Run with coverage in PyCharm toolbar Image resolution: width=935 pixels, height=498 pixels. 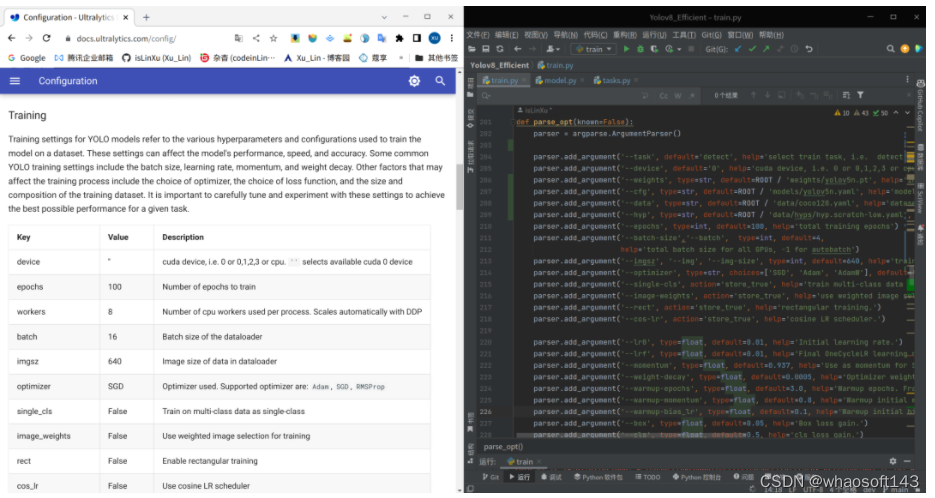point(654,49)
